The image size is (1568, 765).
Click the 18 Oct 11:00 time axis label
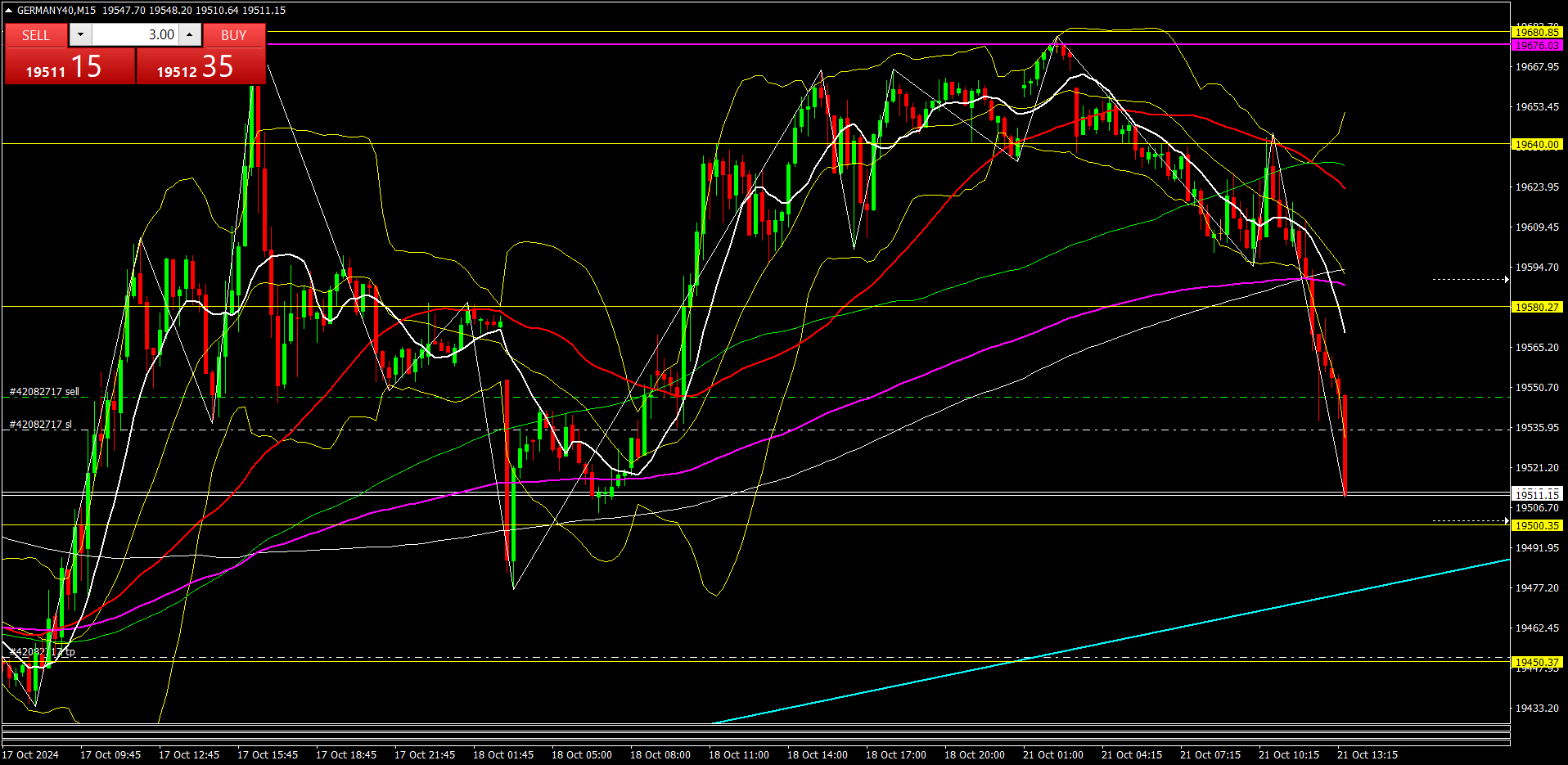click(x=738, y=755)
